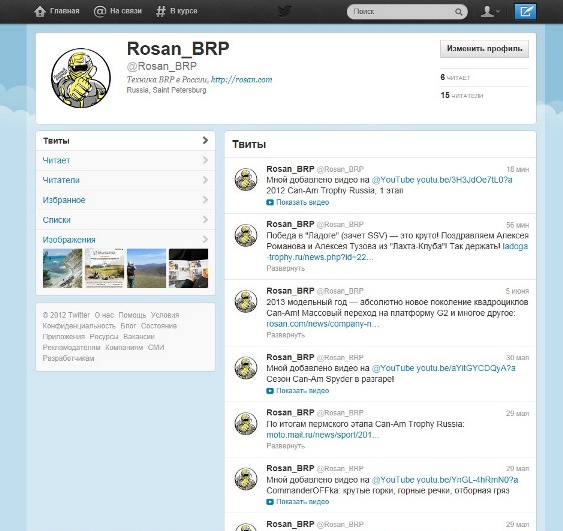Click in the Поиск search field
This screenshot has width=563, height=531.
point(407,12)
